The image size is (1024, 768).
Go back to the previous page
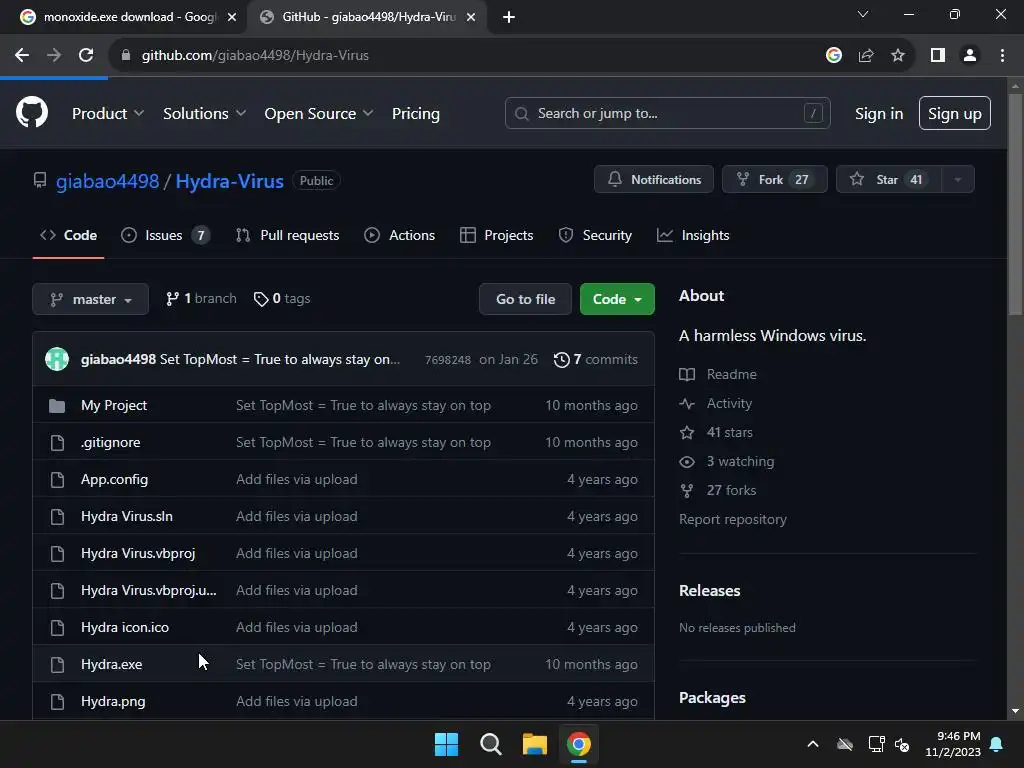[x=22, y=56]
